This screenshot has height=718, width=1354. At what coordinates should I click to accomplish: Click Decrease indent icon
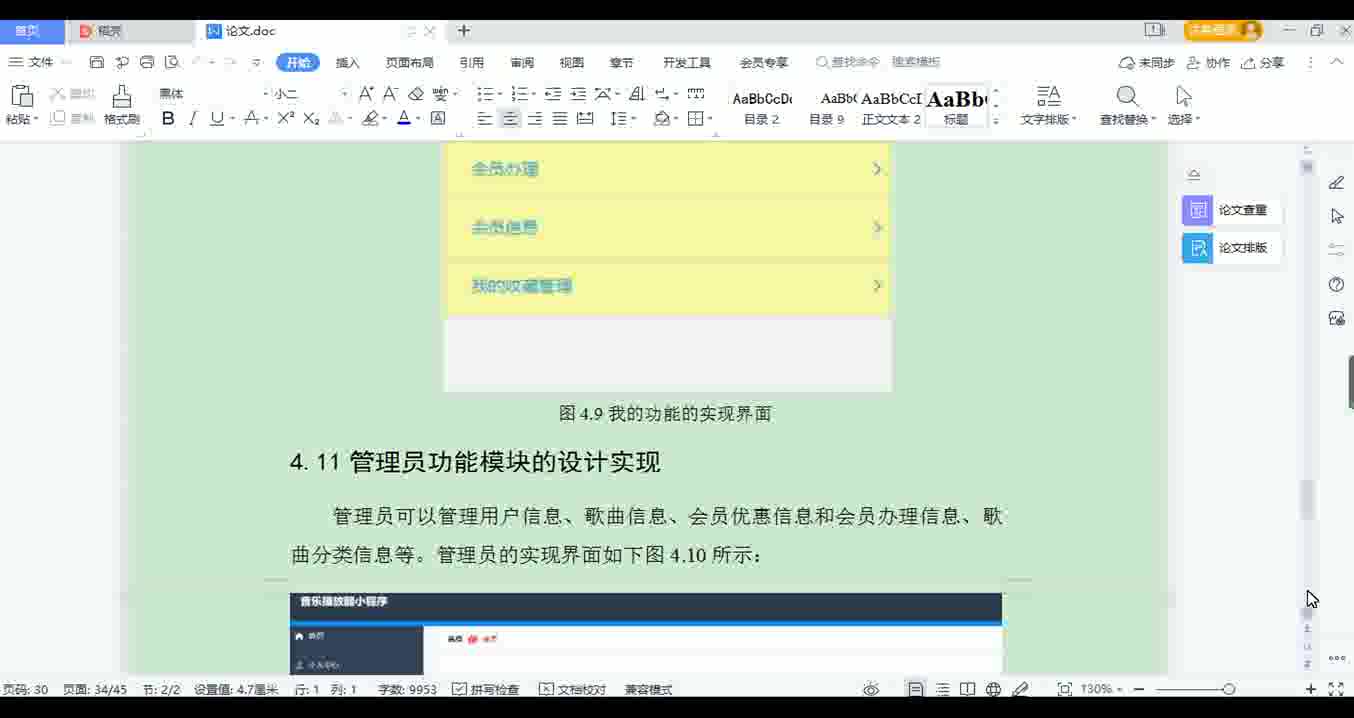(553, 94)
